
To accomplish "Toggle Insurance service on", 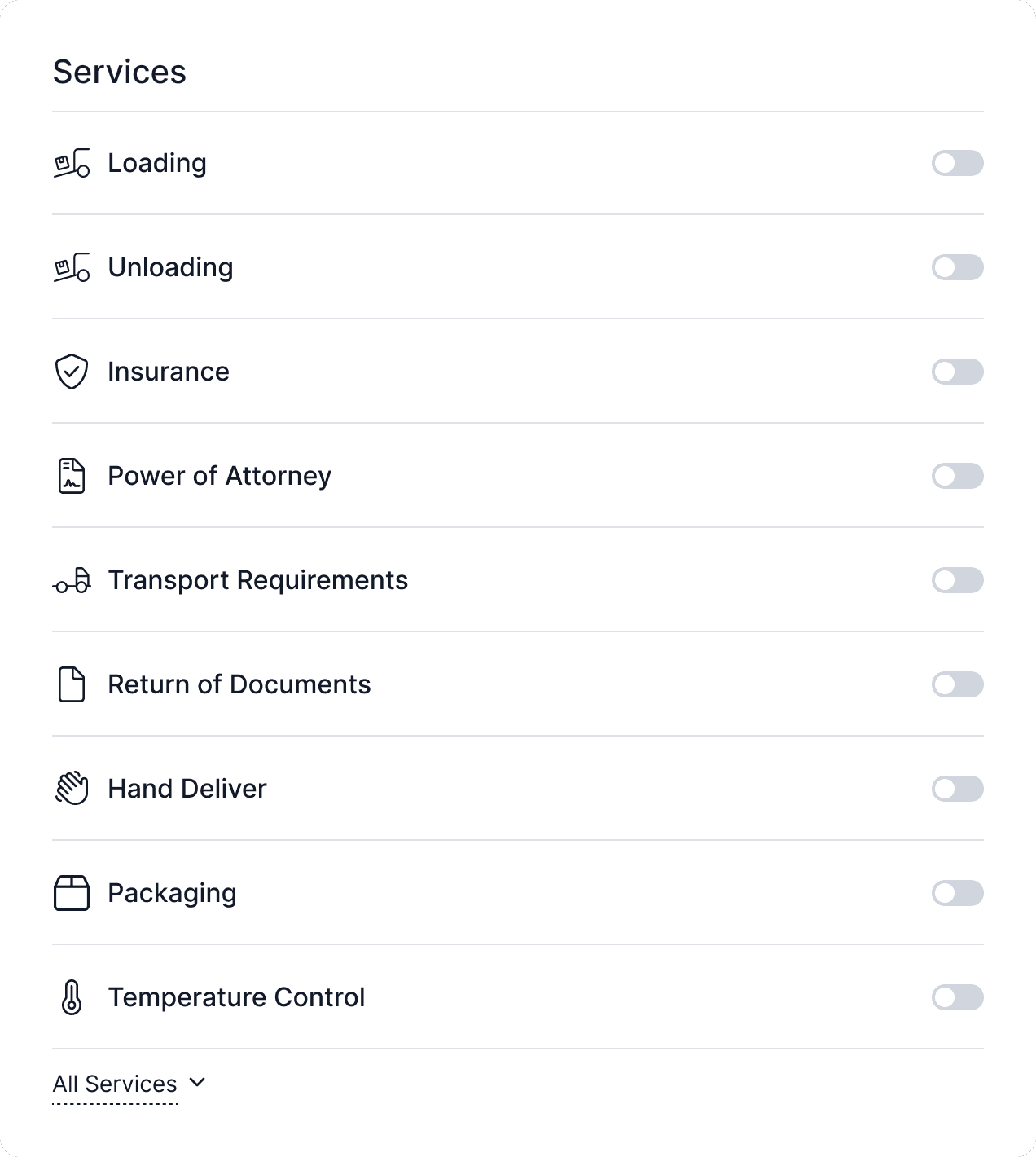I will pyautogui.click(x=958, y=372).
